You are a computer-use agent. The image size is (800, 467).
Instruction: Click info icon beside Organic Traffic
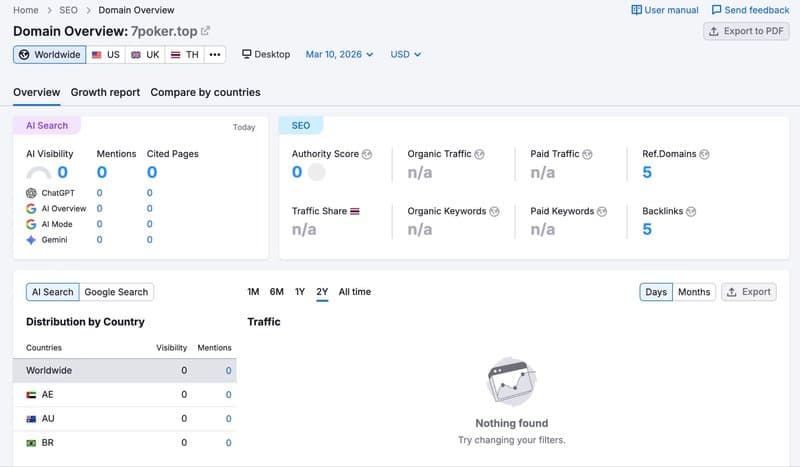click(479, 154)
